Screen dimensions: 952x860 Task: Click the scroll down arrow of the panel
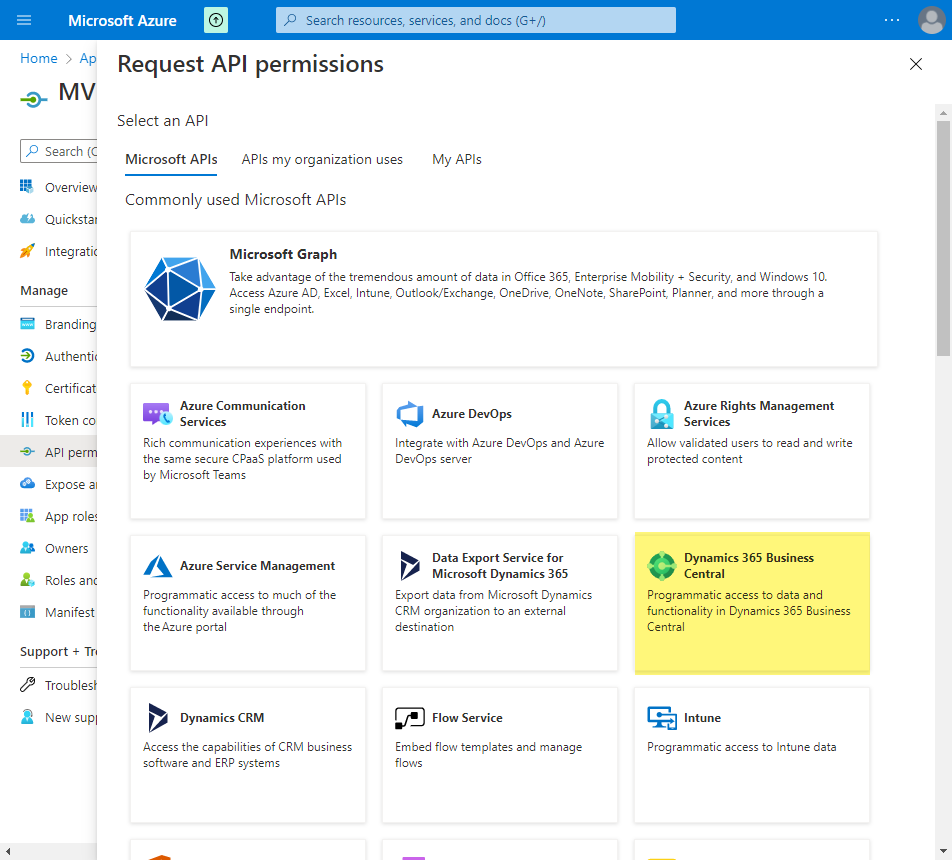[943, 851]
